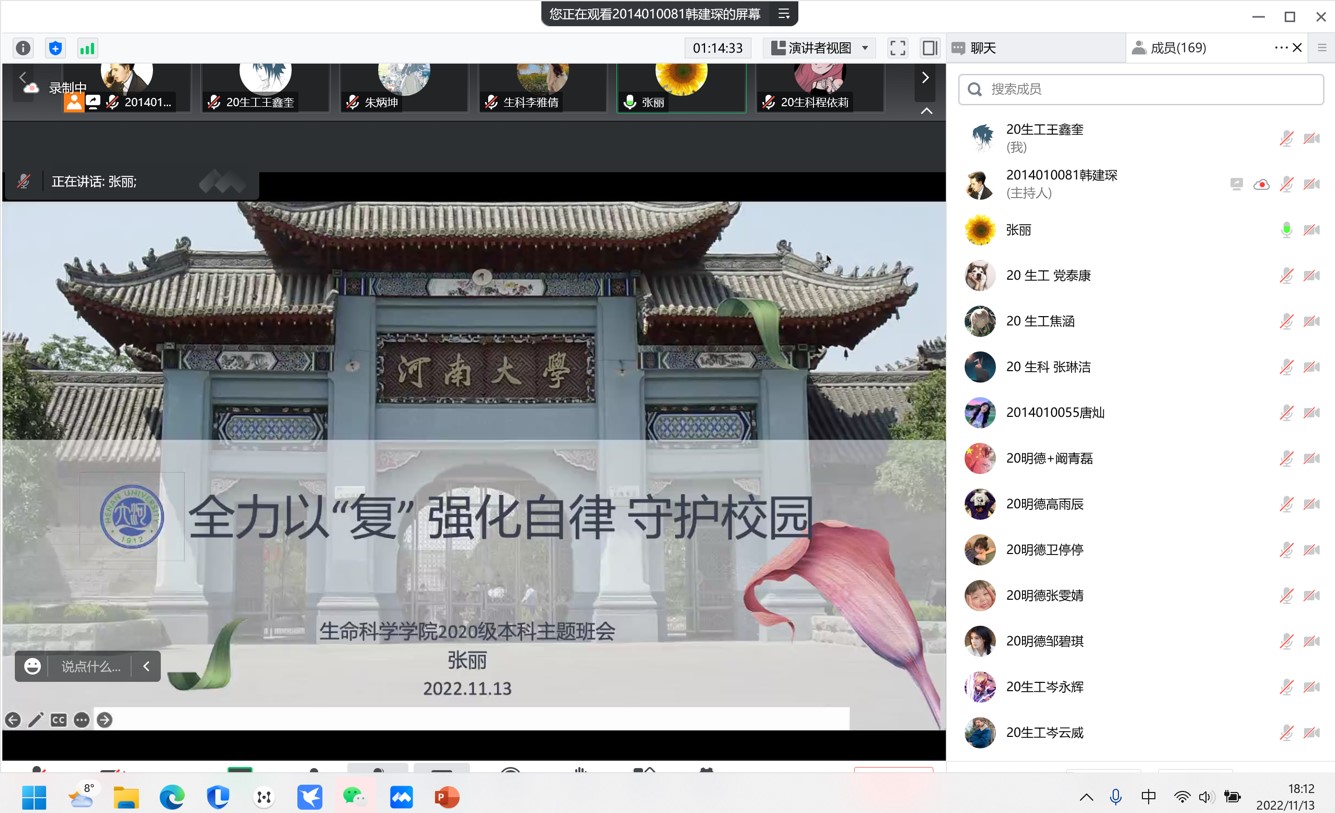Open WeChat from the taskbar
Screen dimensions: 1335x813
[355, 797]
